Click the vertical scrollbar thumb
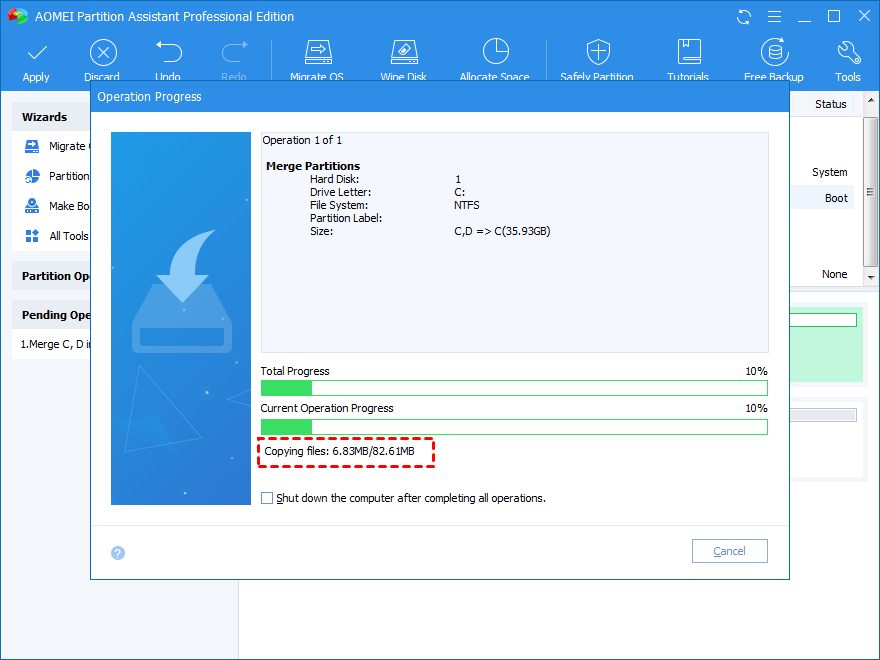 (870, 192)
